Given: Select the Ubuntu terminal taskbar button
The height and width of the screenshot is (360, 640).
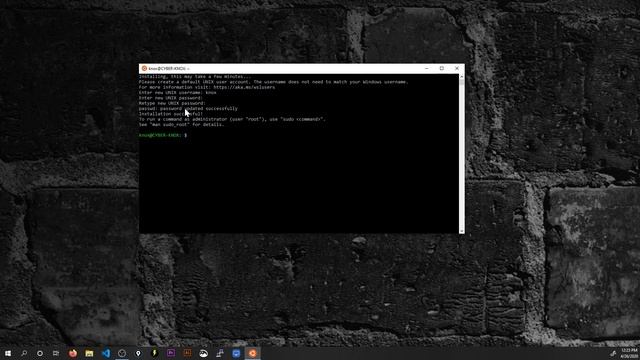Looking at the screenshot, I should tap(253, 353).
